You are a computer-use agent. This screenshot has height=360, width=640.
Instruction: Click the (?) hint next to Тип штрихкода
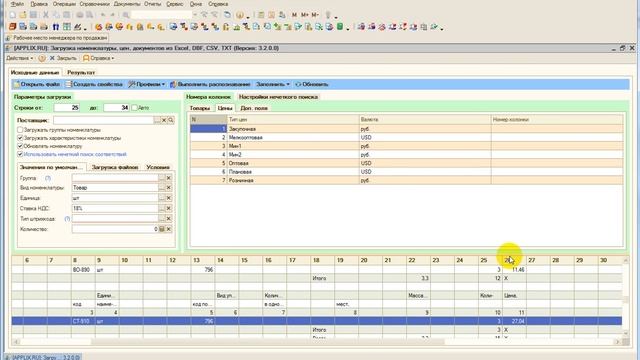coord(67,219)
